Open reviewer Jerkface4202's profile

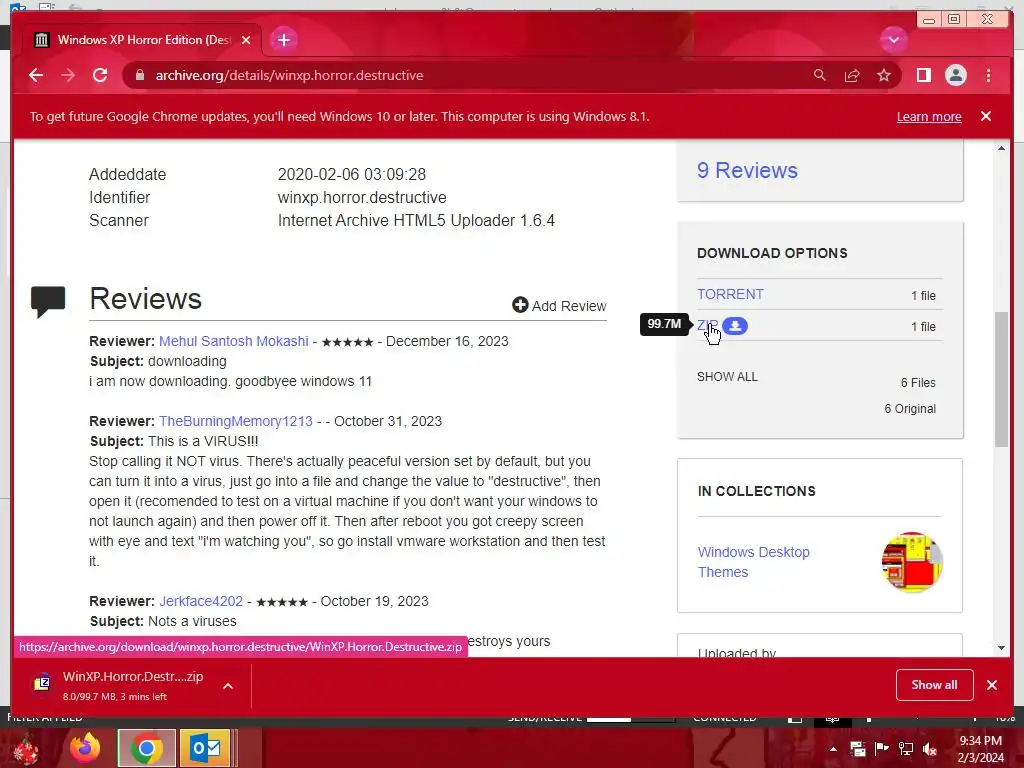(x=200, y=601)
